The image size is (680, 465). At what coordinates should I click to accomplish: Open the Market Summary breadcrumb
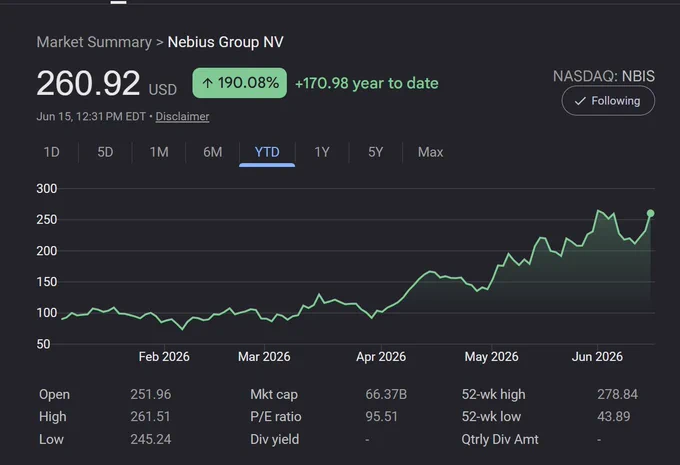94,42
